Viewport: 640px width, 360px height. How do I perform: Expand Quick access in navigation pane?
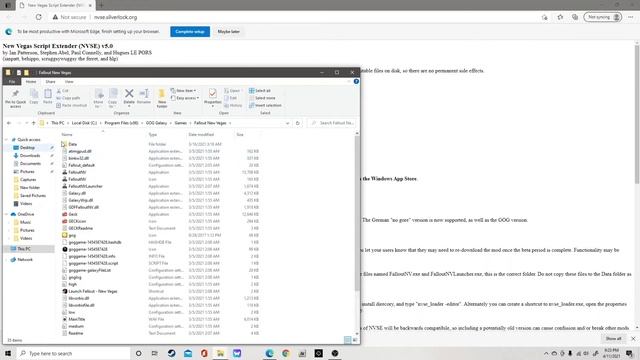7,140
